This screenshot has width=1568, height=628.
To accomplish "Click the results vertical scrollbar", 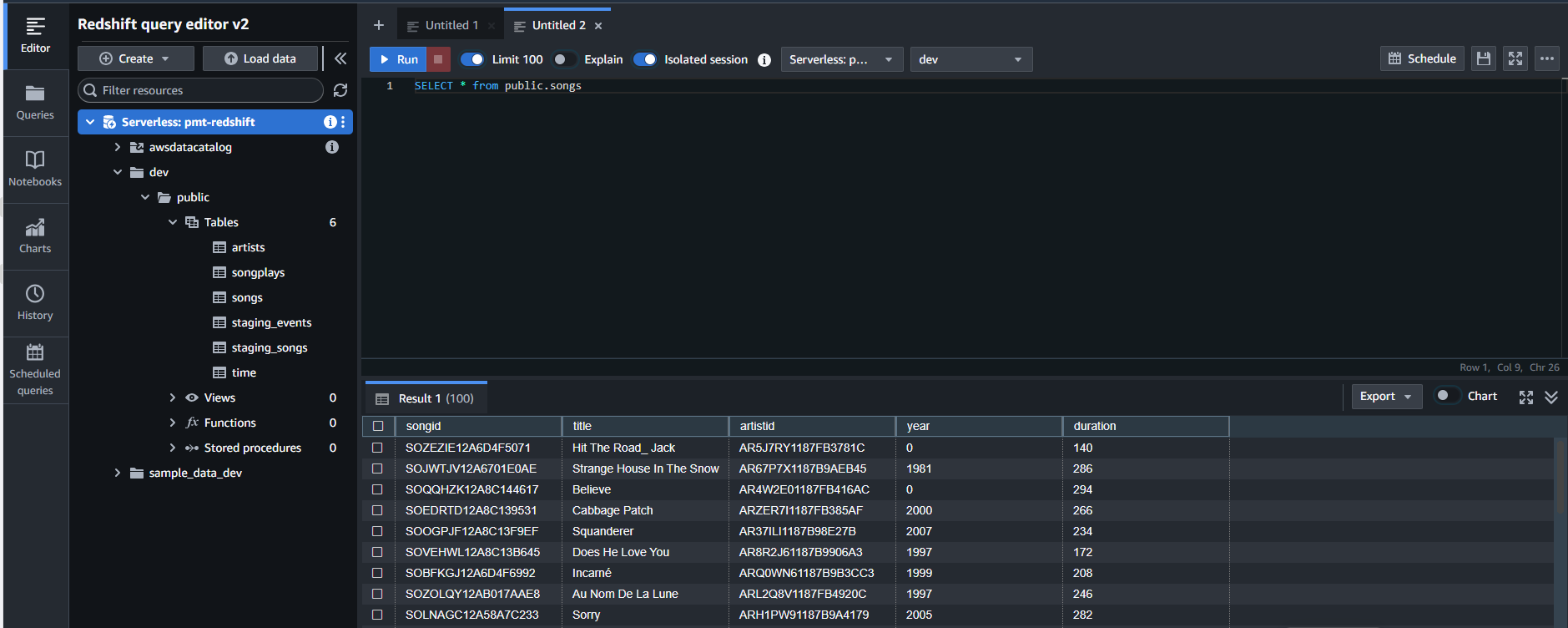I will pos(1560,476).
